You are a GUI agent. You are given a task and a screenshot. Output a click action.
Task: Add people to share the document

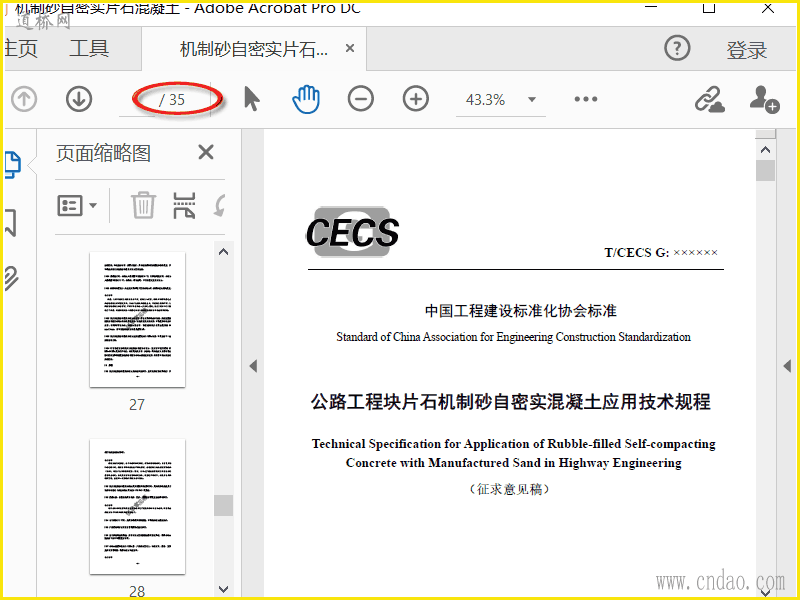click(764, 99)
